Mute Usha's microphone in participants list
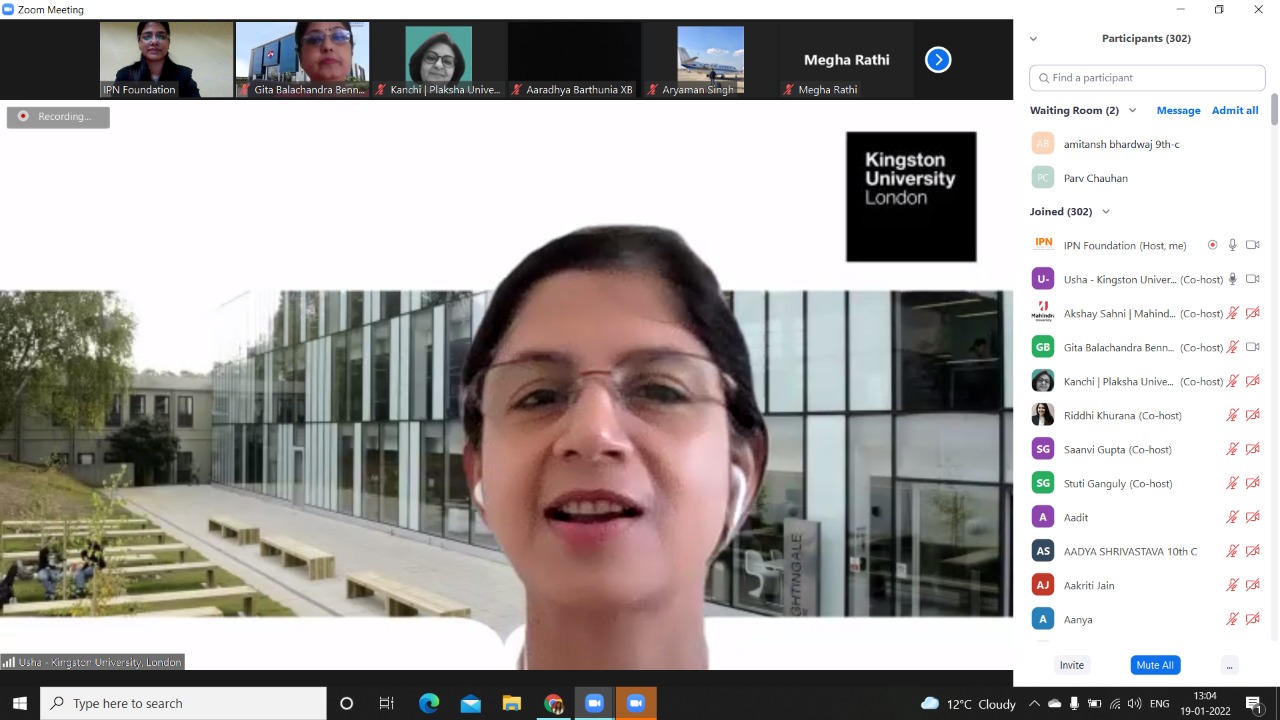Screen dimensions: 1280x720 pos(1233,279)
